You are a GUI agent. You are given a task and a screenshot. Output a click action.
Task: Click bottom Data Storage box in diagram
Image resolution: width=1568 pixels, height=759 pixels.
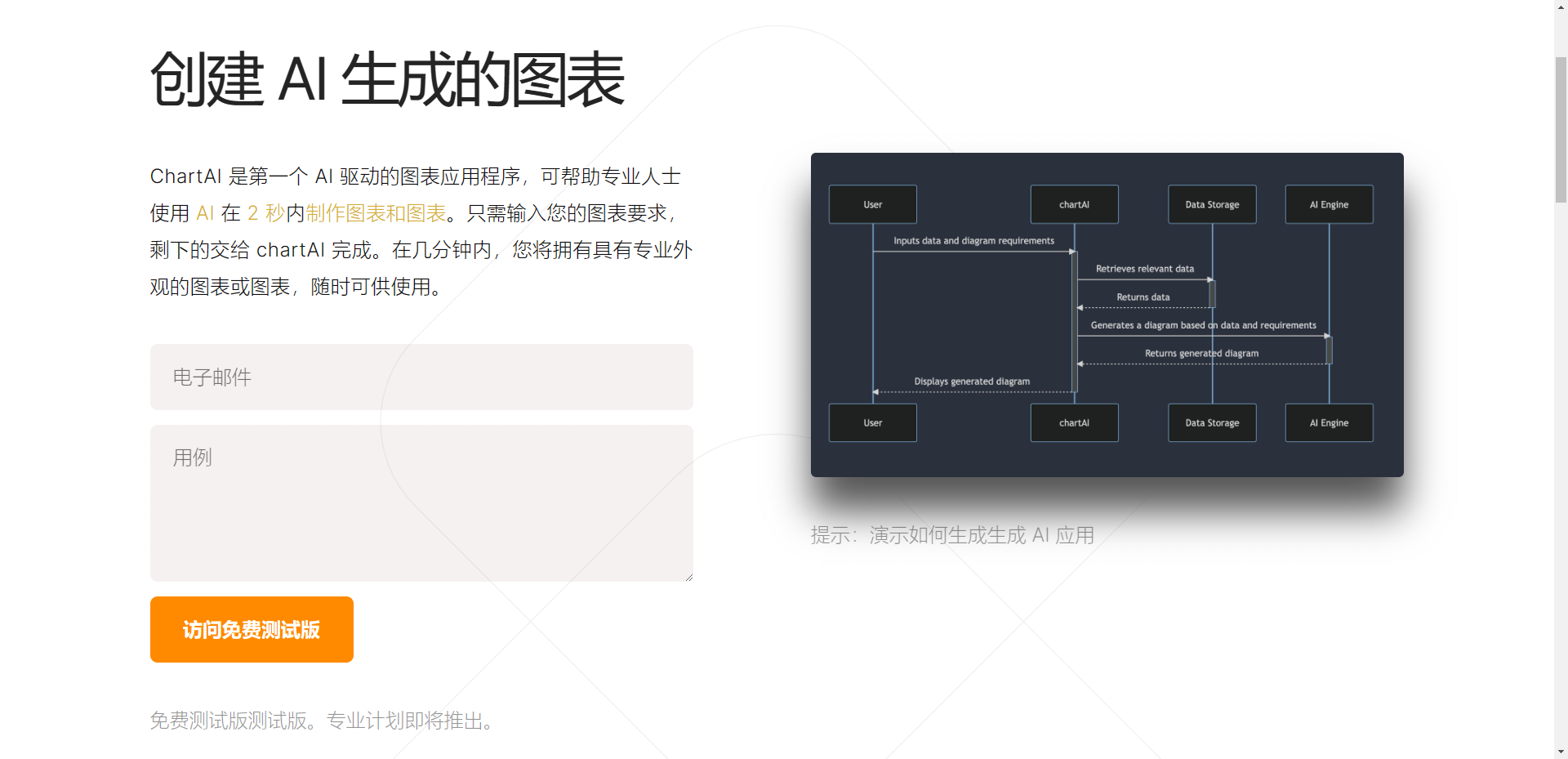1212,422
